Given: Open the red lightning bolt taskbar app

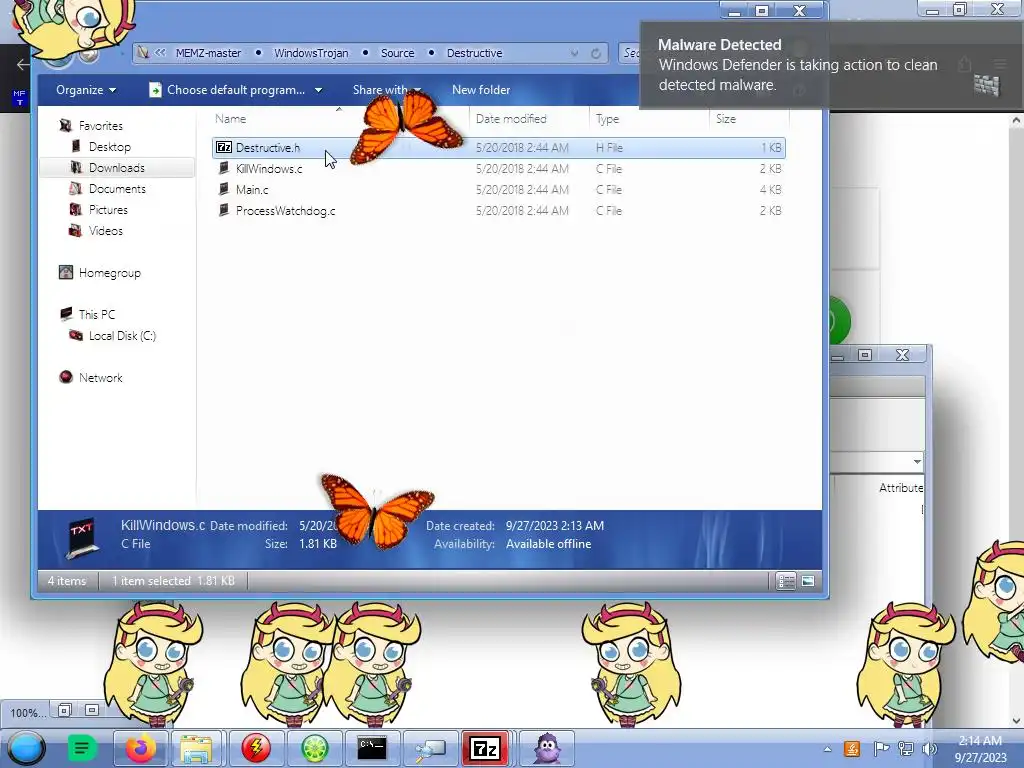Looking at the screenshot, I should point(256,748).
